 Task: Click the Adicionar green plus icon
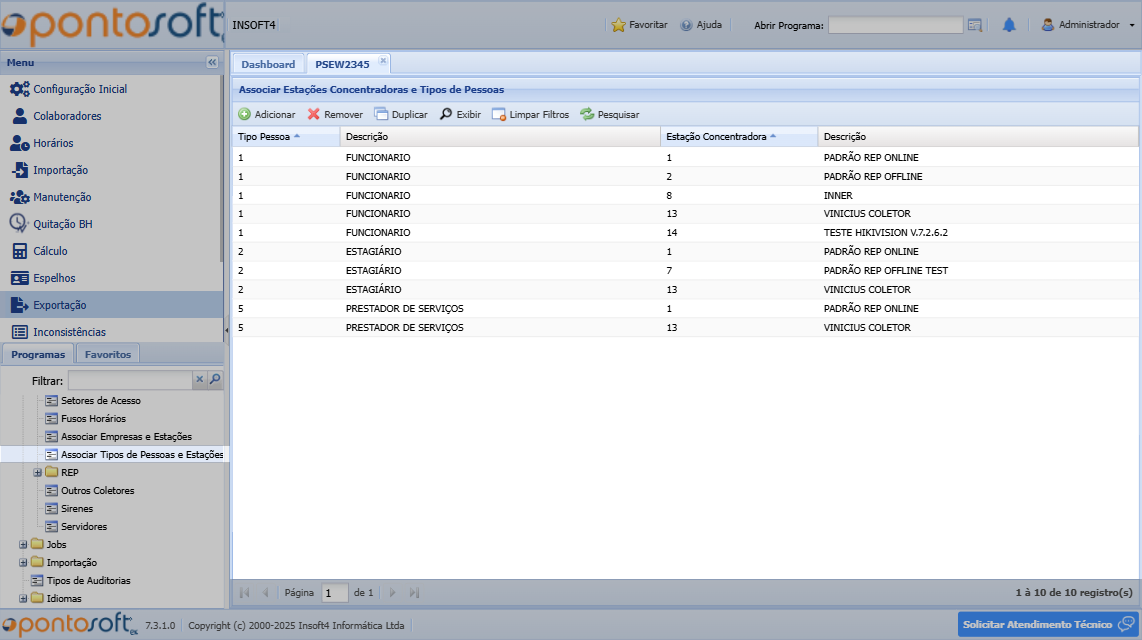245,115
